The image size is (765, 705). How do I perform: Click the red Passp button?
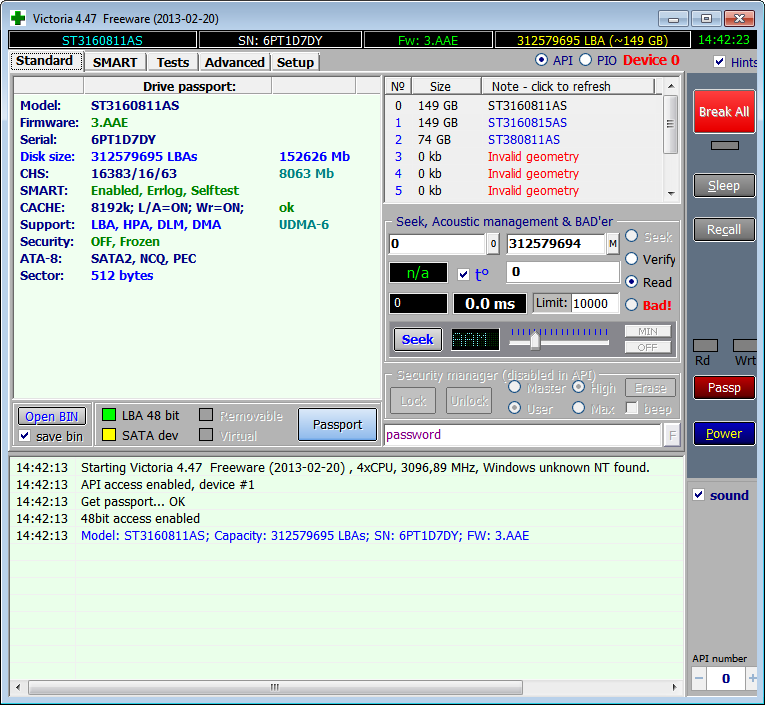(x=724, y=387)
